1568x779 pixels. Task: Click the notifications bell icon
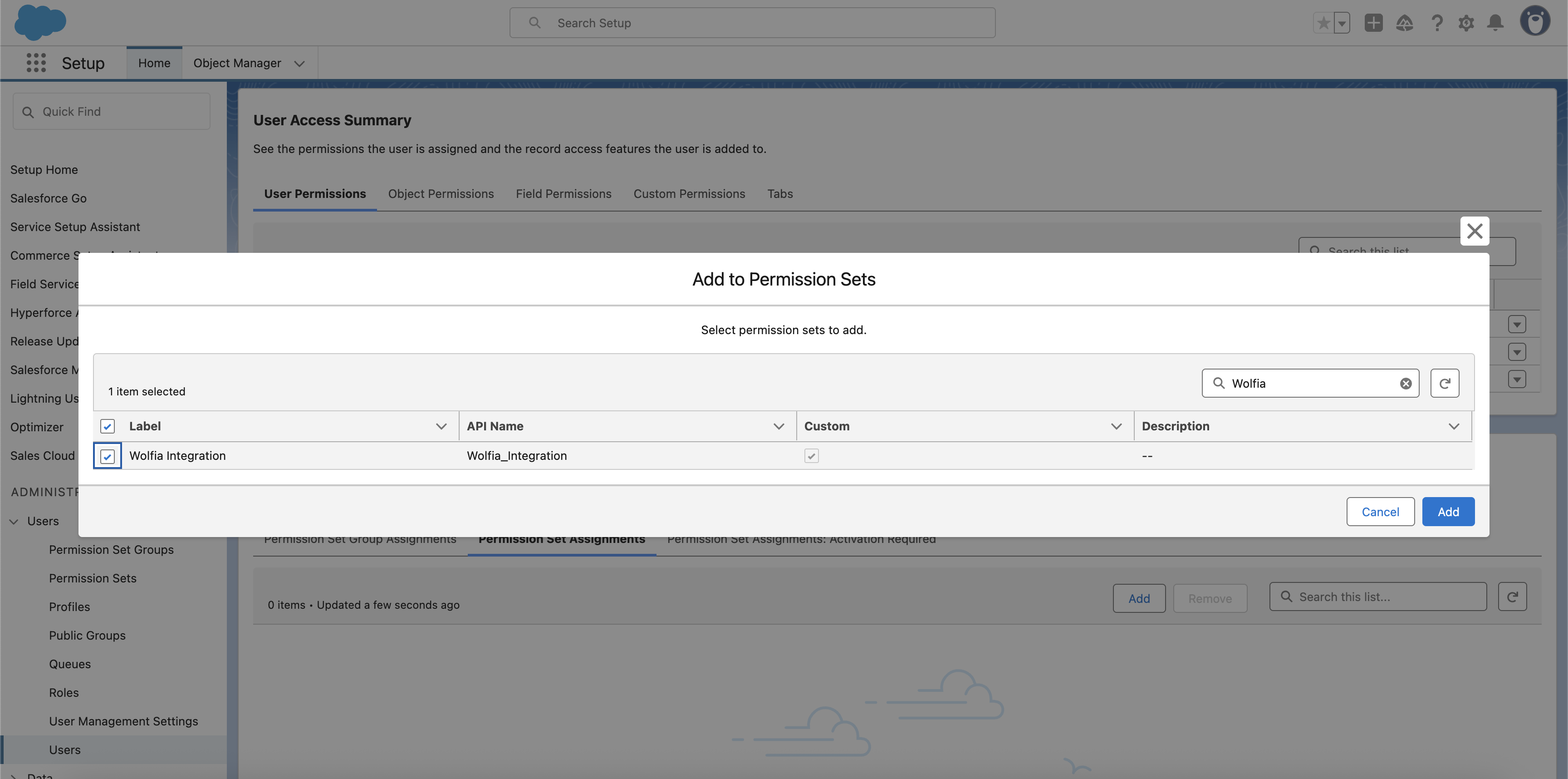tap(1495, 23)
